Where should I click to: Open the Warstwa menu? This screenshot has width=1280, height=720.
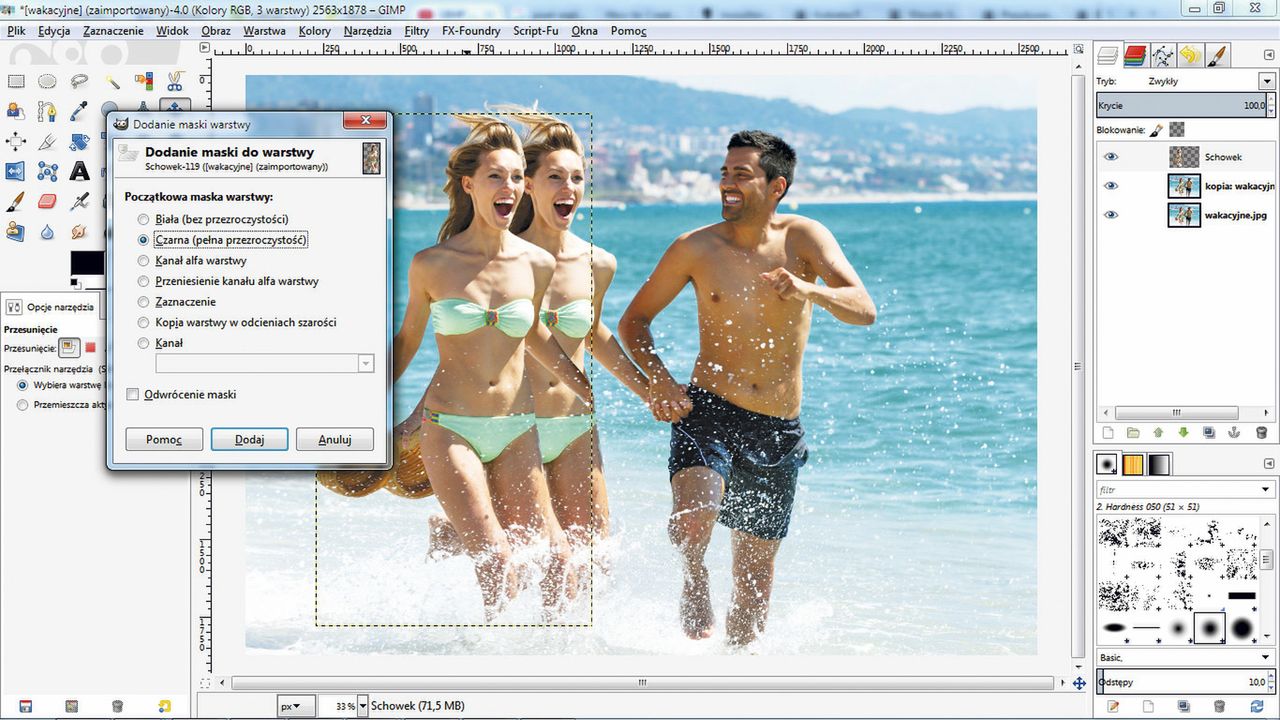click(x=264, y=31)
